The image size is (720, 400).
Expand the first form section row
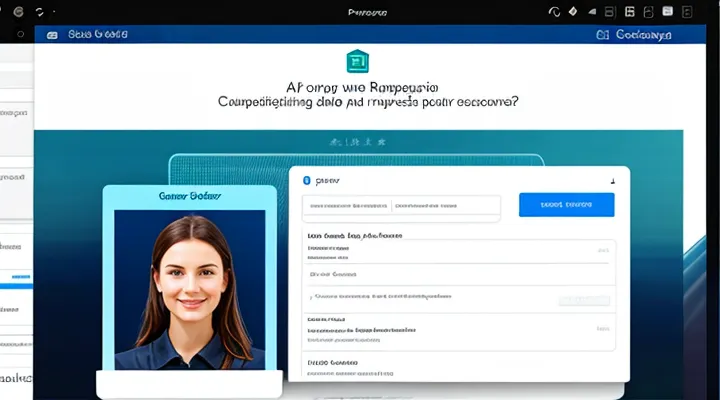tap(602, 249)
